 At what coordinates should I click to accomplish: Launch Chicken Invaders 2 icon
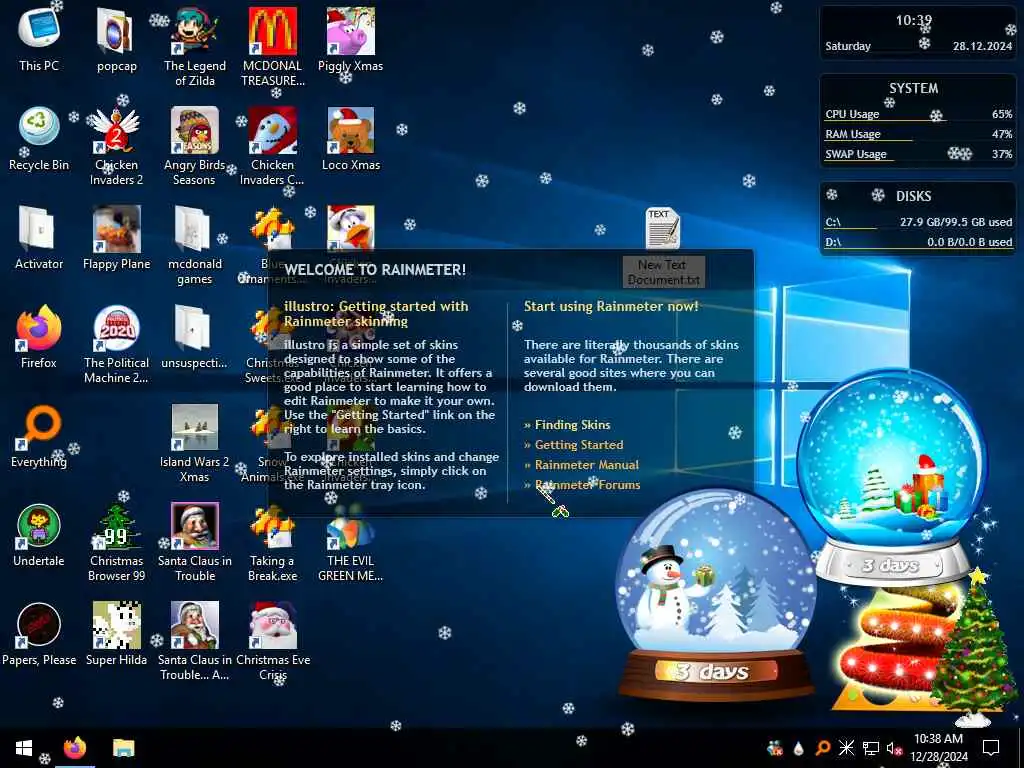pos(116,145)
